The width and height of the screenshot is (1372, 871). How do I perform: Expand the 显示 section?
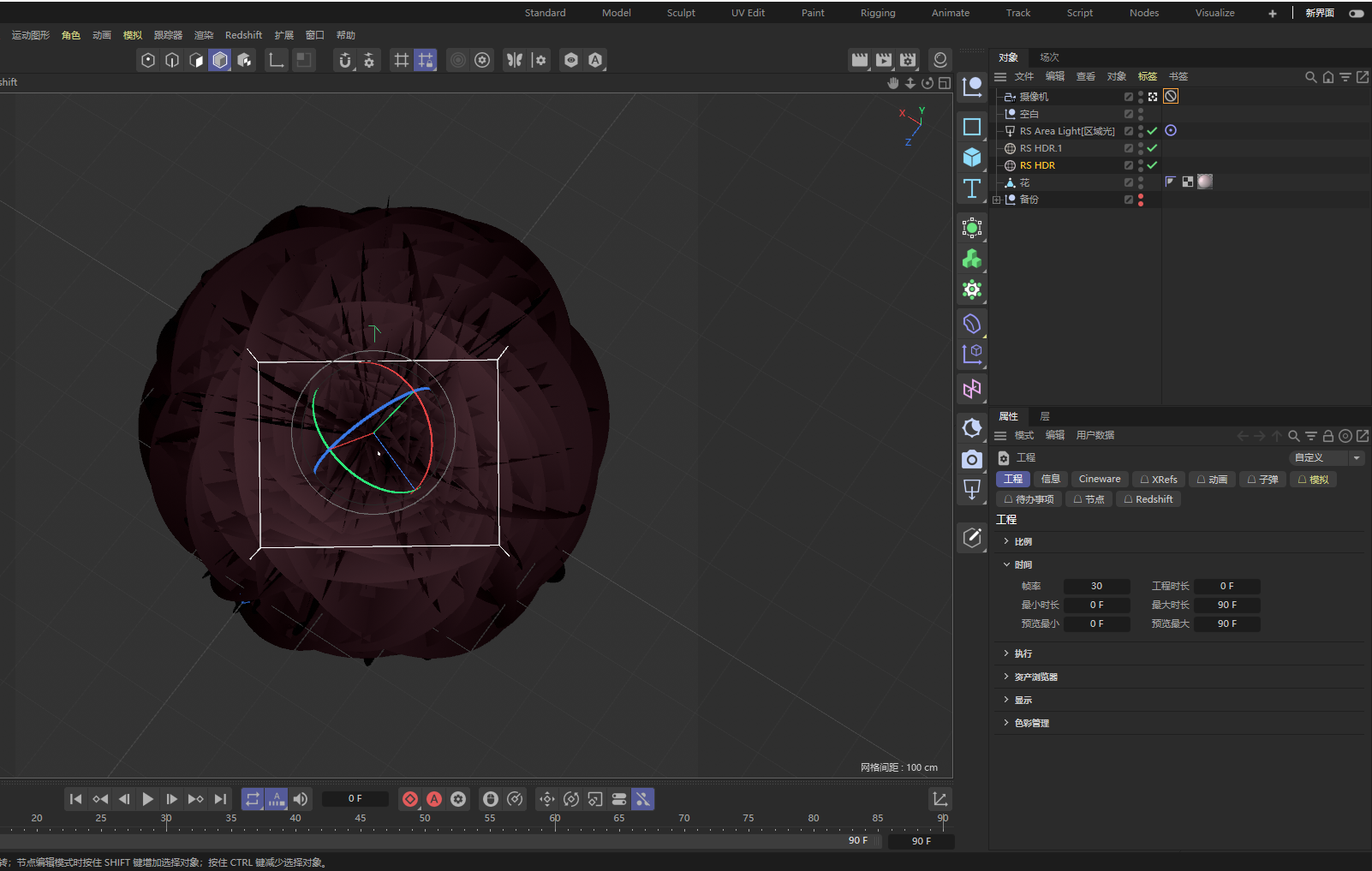1006,700
